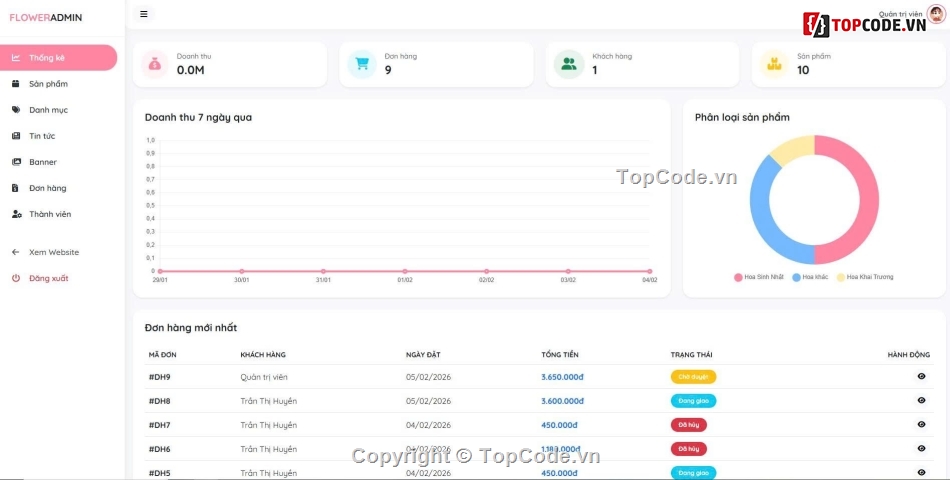Screen dimensions: 950x480
Task: Click the yellow products boxes icon
Action: pyautogui.click(x=774, y=64)
